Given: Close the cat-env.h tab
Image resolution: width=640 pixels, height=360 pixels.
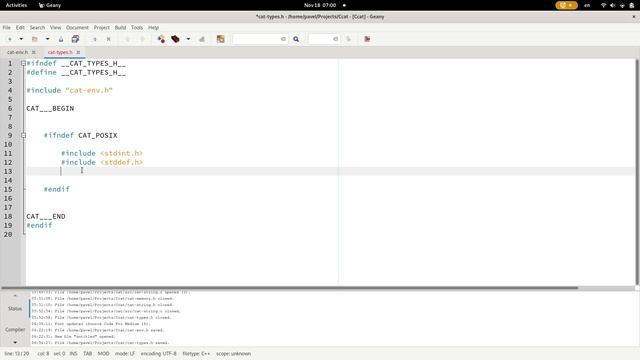Looking at the screenshot, I should [x=34, y=52].
